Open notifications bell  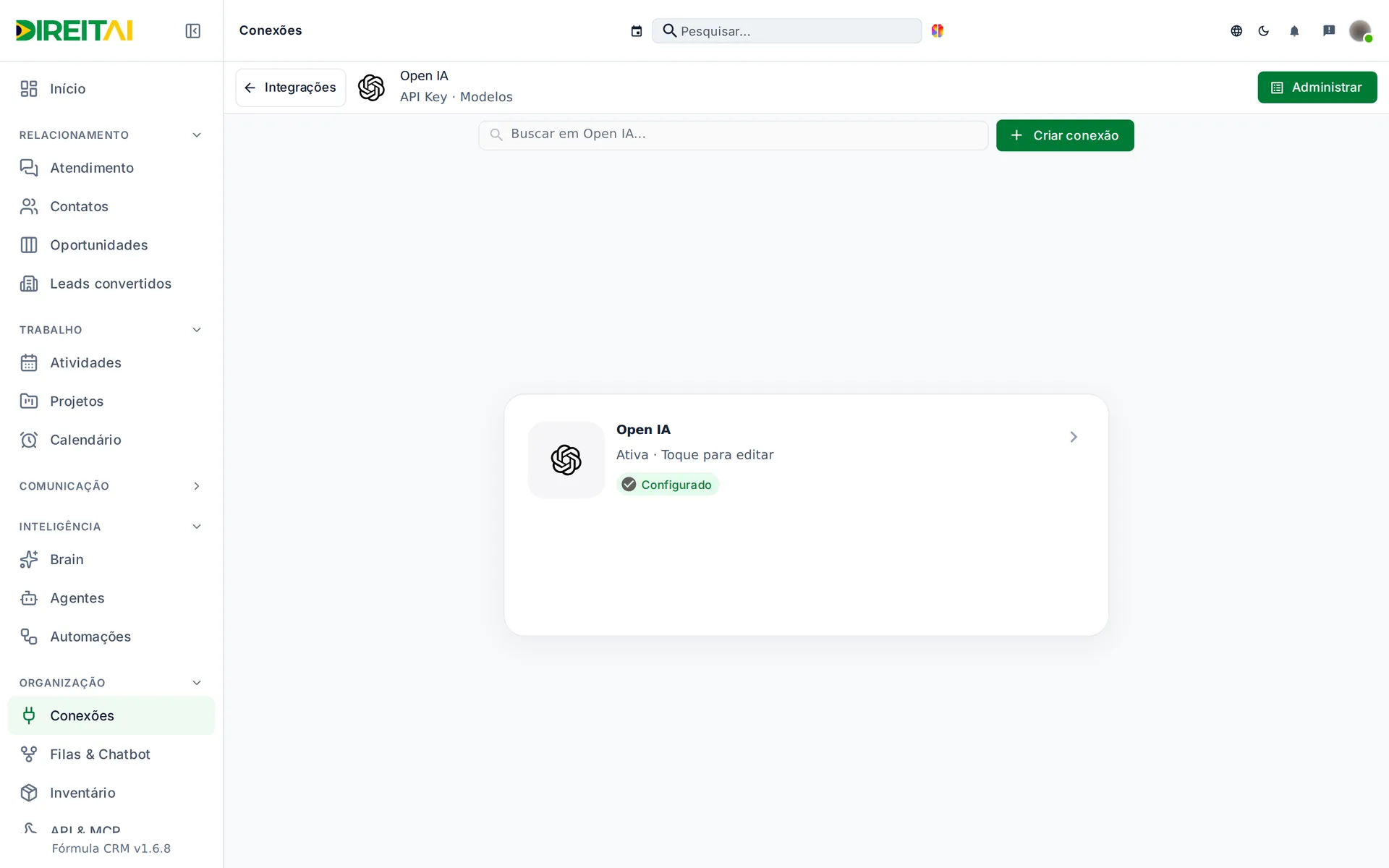click(x=1294, y=31)
